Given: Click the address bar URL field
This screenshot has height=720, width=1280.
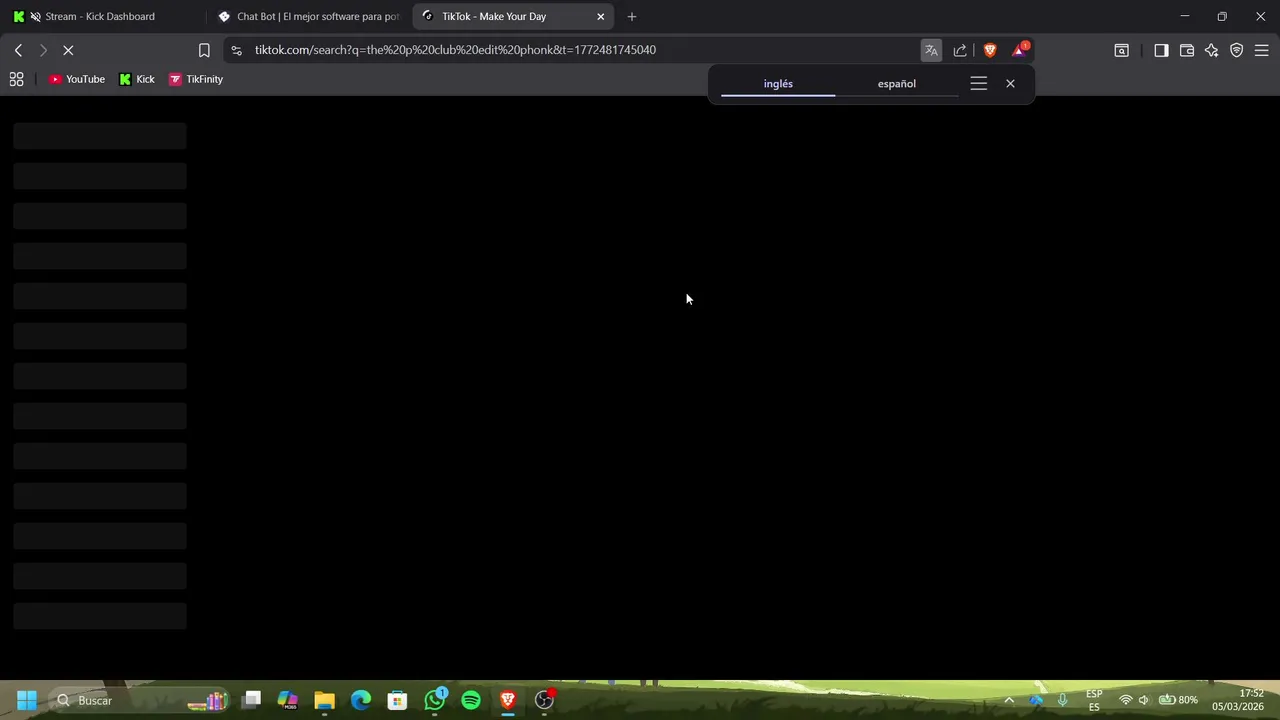Looking at the screenshot, I should point(580,50).
